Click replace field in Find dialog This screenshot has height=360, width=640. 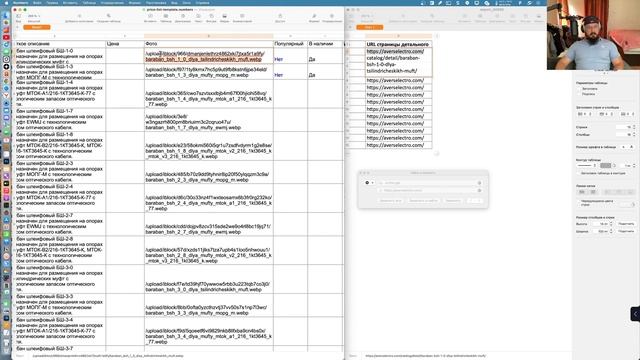pos(429,190)
